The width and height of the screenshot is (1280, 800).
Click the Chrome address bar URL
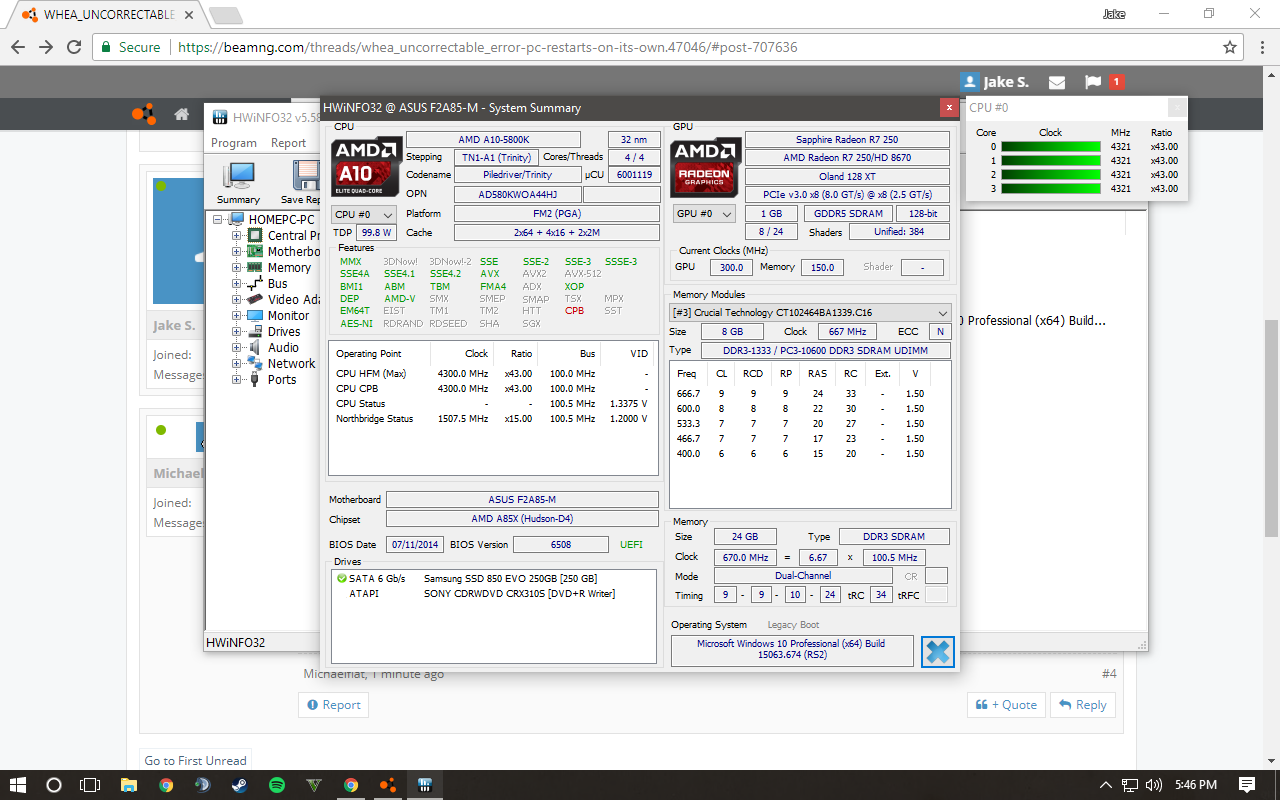pos(488,47)
